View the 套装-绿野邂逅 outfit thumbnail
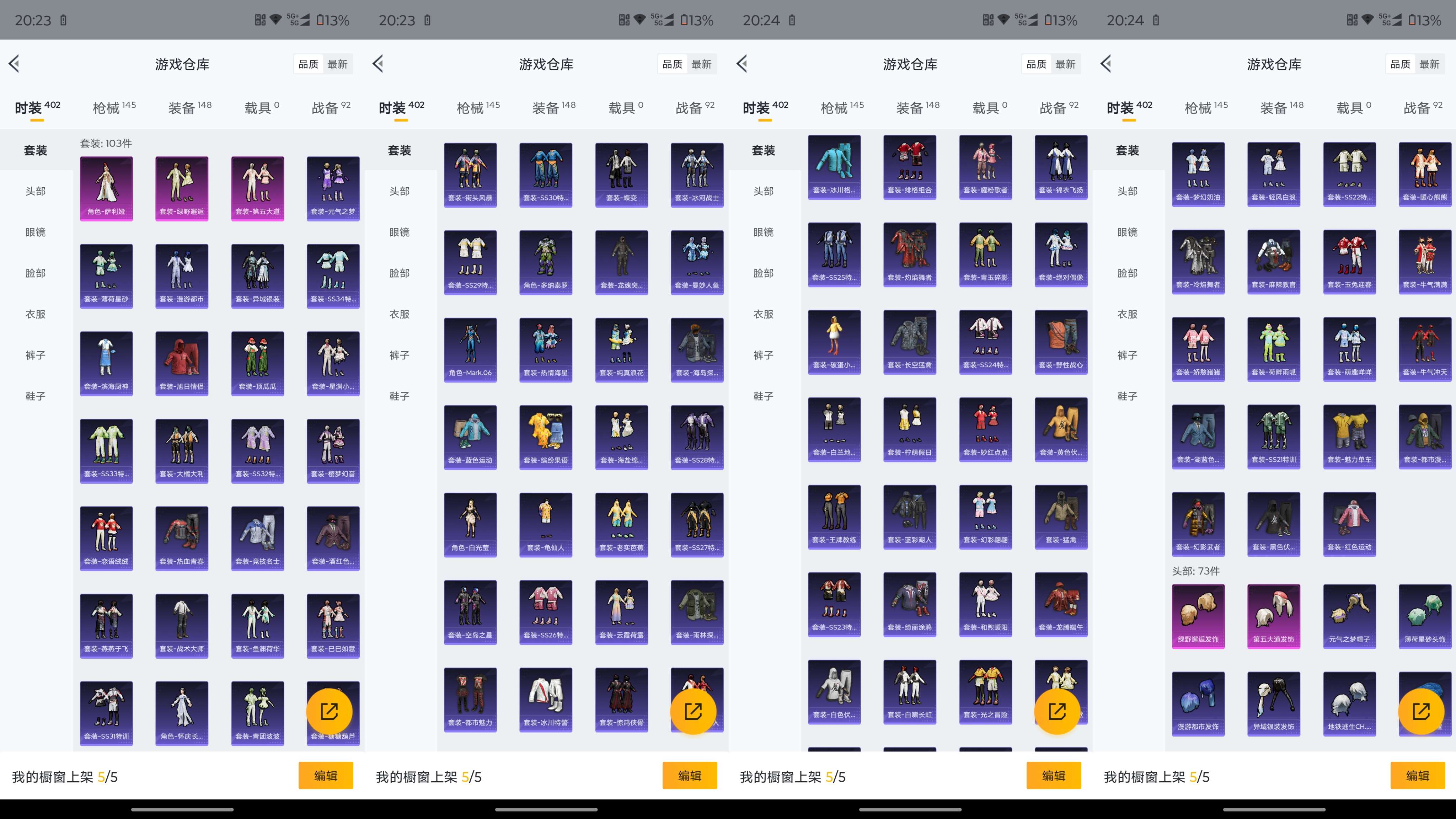The width and height of the screenshot is (1456, 819). coord(181,188)
